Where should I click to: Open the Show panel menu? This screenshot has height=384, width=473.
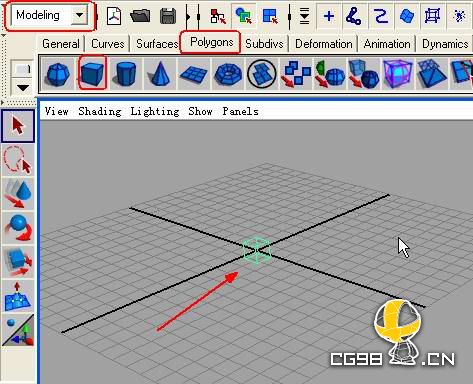[x=200, y=111]
